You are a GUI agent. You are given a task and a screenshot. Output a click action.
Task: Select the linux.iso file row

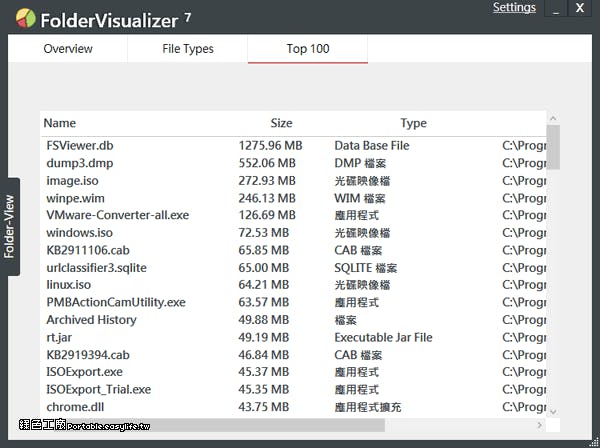point(294,285)
